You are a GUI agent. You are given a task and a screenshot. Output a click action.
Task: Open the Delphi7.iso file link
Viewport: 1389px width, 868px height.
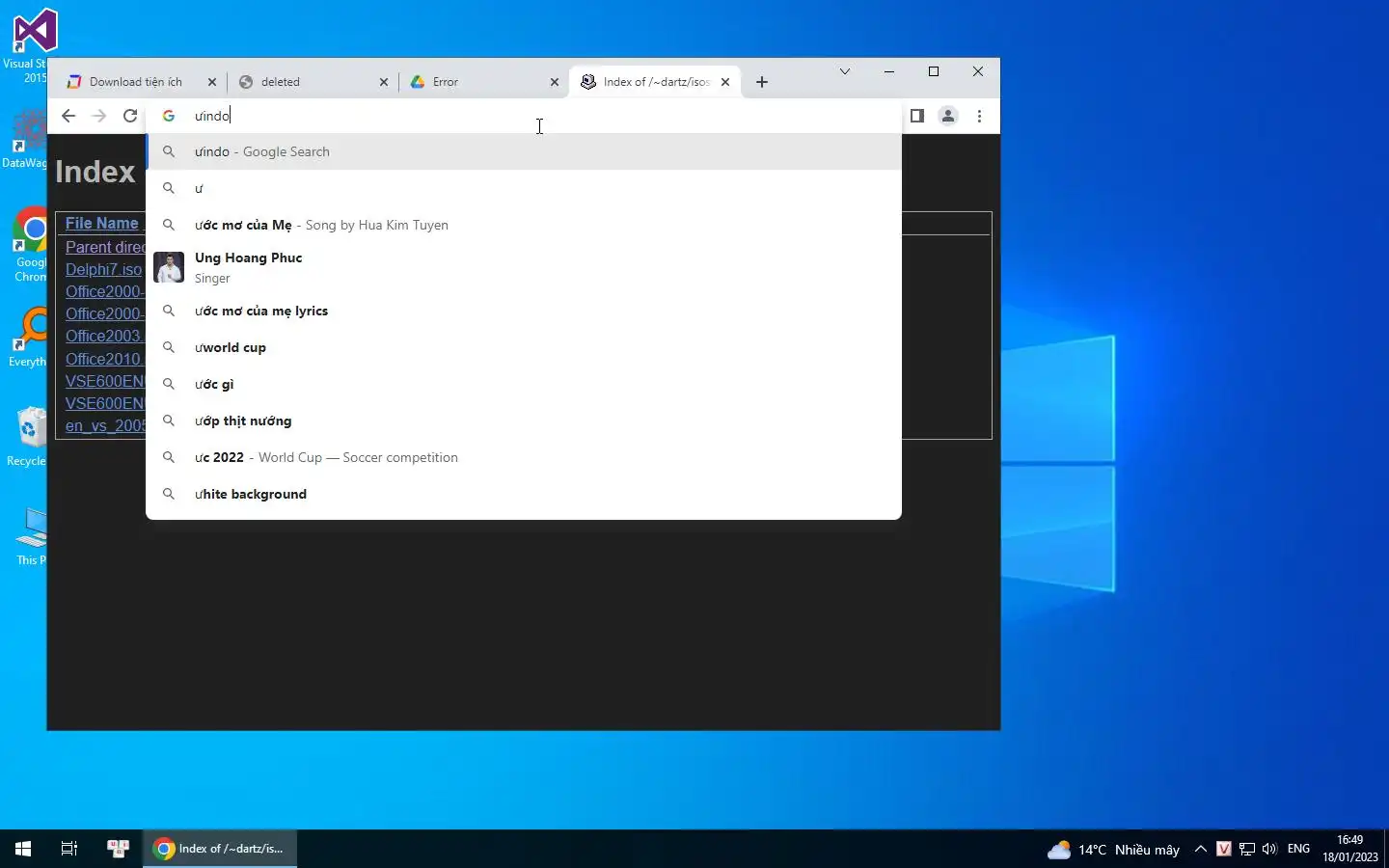[103, 269]
